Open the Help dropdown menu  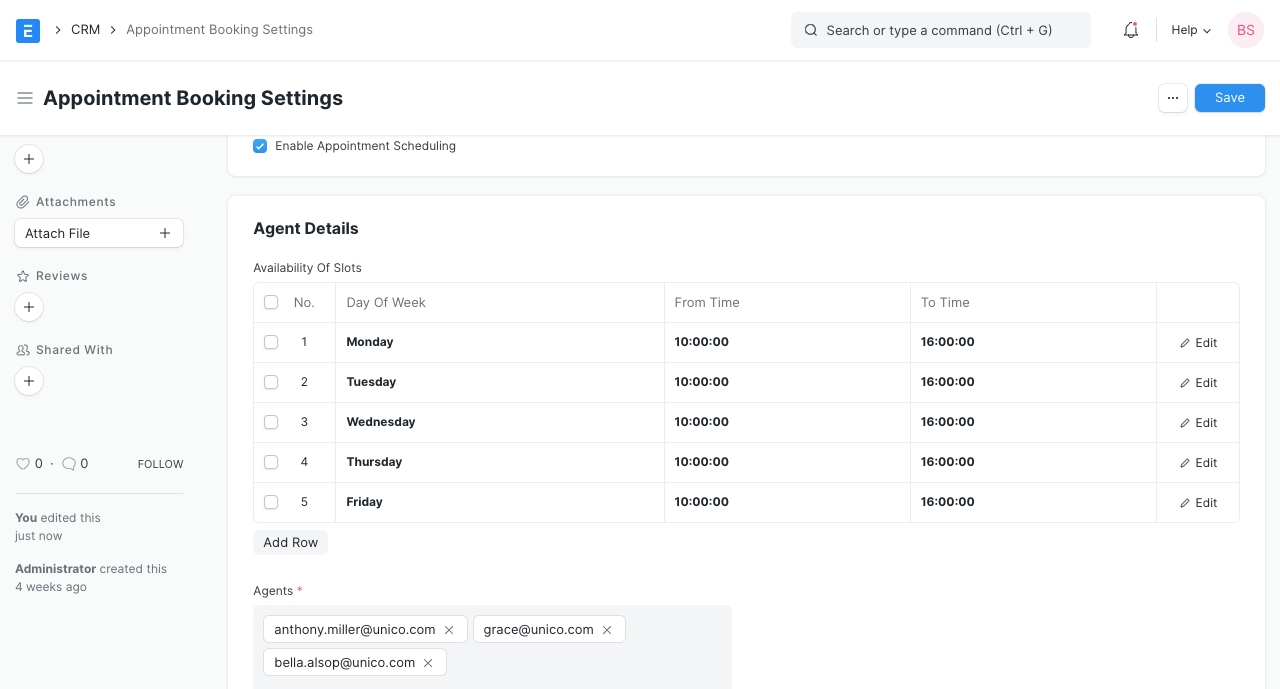[x=1191, y=30]
